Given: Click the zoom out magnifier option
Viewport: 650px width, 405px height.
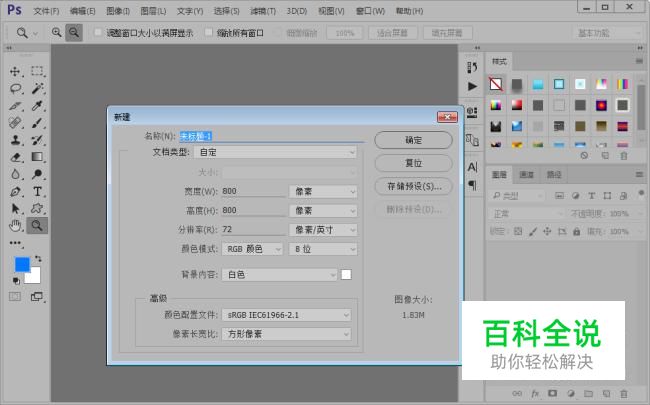Looking at the screenshot, I should (x=74, y=32).
